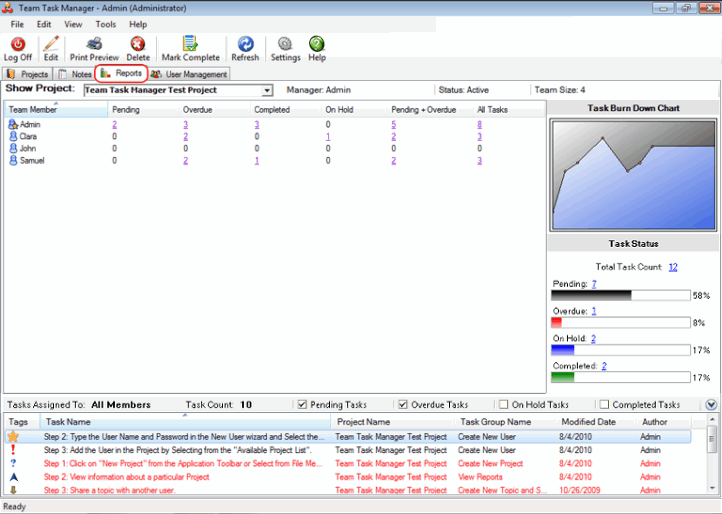Click the Edit pencil toolbar icon
The width and height of the screenshot is (722, 514).
tap(51, 45)
